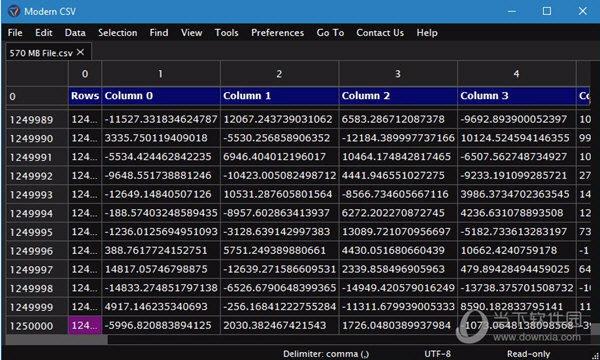Open the Preferences menu
The image size is (600, 360).
(277, 33)
